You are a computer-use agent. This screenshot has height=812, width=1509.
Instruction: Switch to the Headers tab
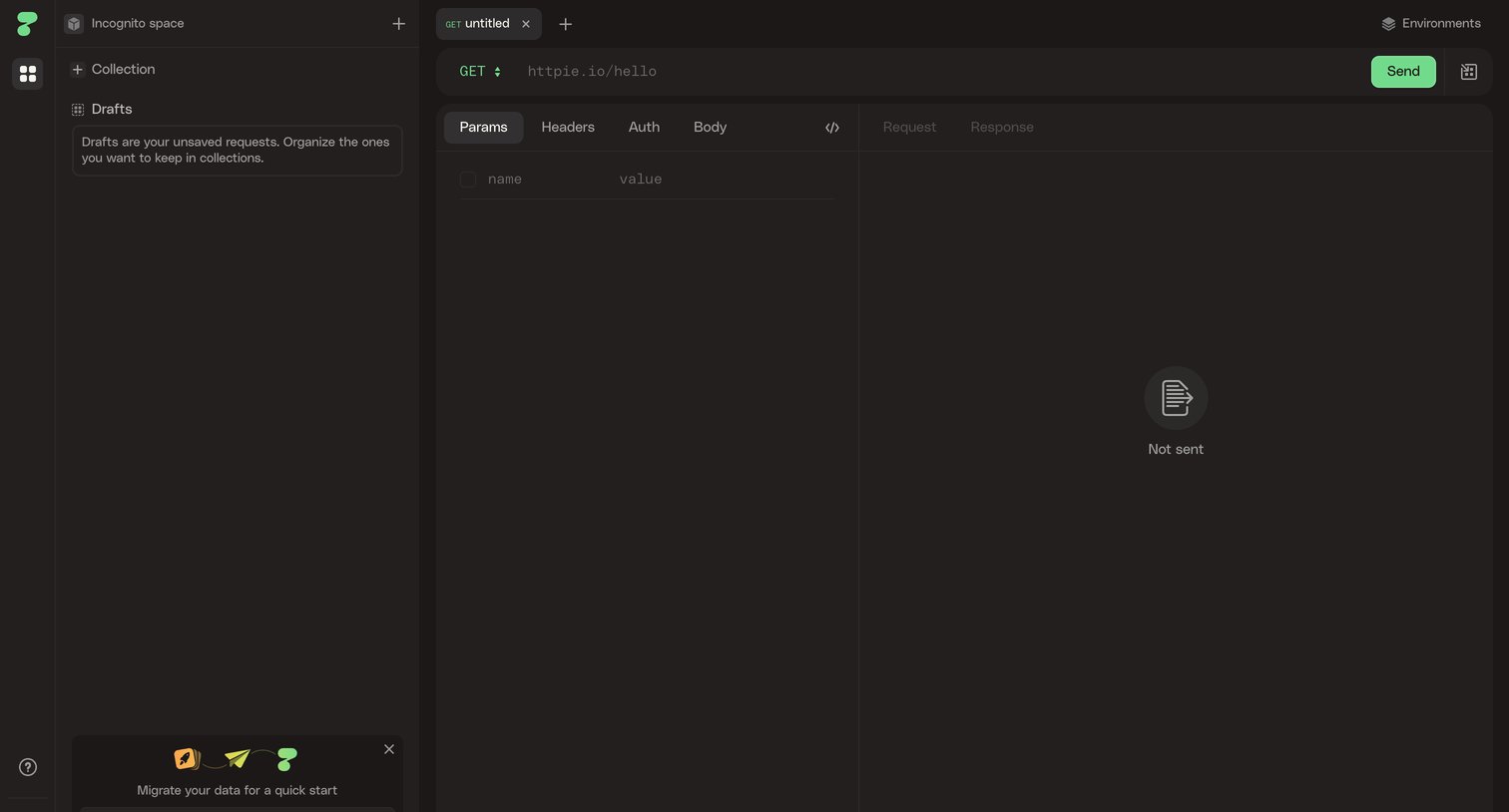(568, 128)
